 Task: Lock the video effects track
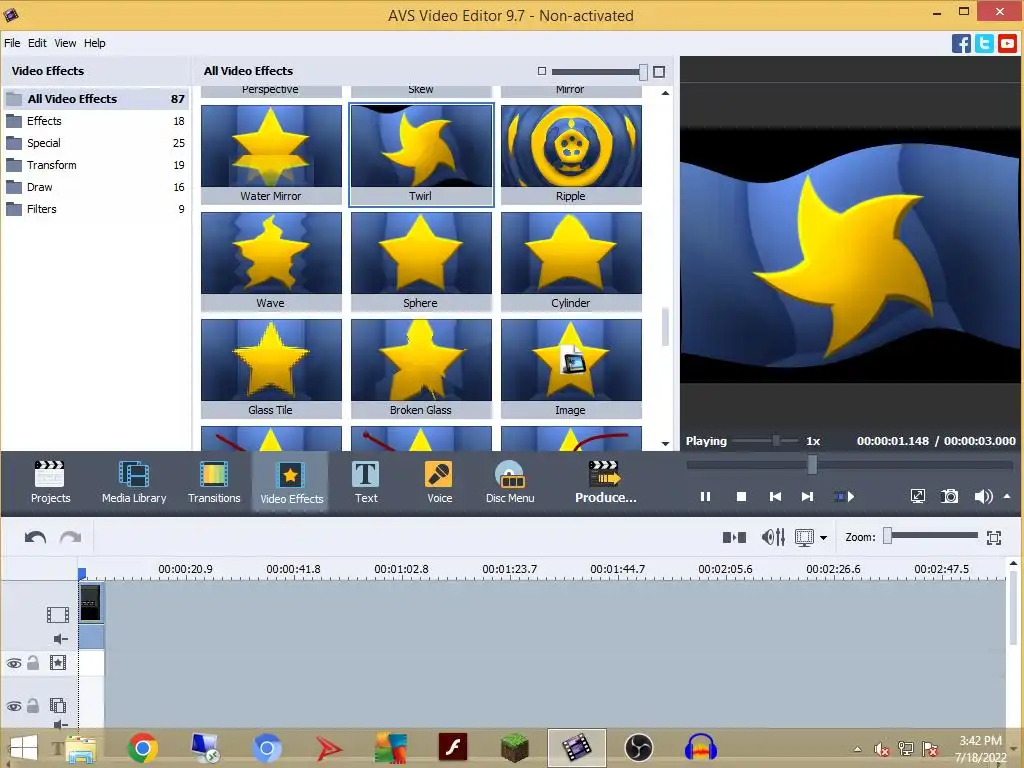[33, 663]
